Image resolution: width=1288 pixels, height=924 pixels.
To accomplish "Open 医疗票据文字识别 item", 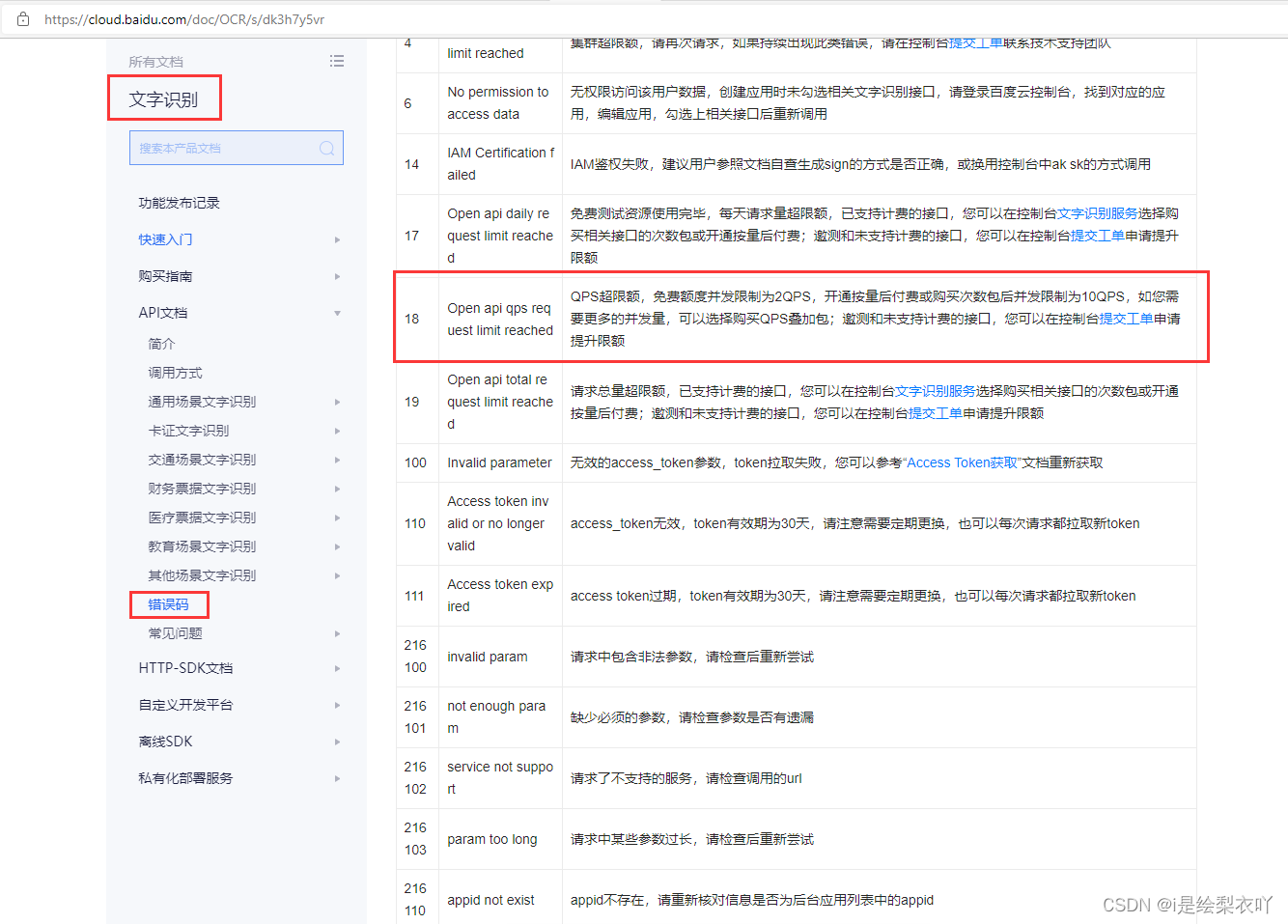I will click(x=202, y=518).
